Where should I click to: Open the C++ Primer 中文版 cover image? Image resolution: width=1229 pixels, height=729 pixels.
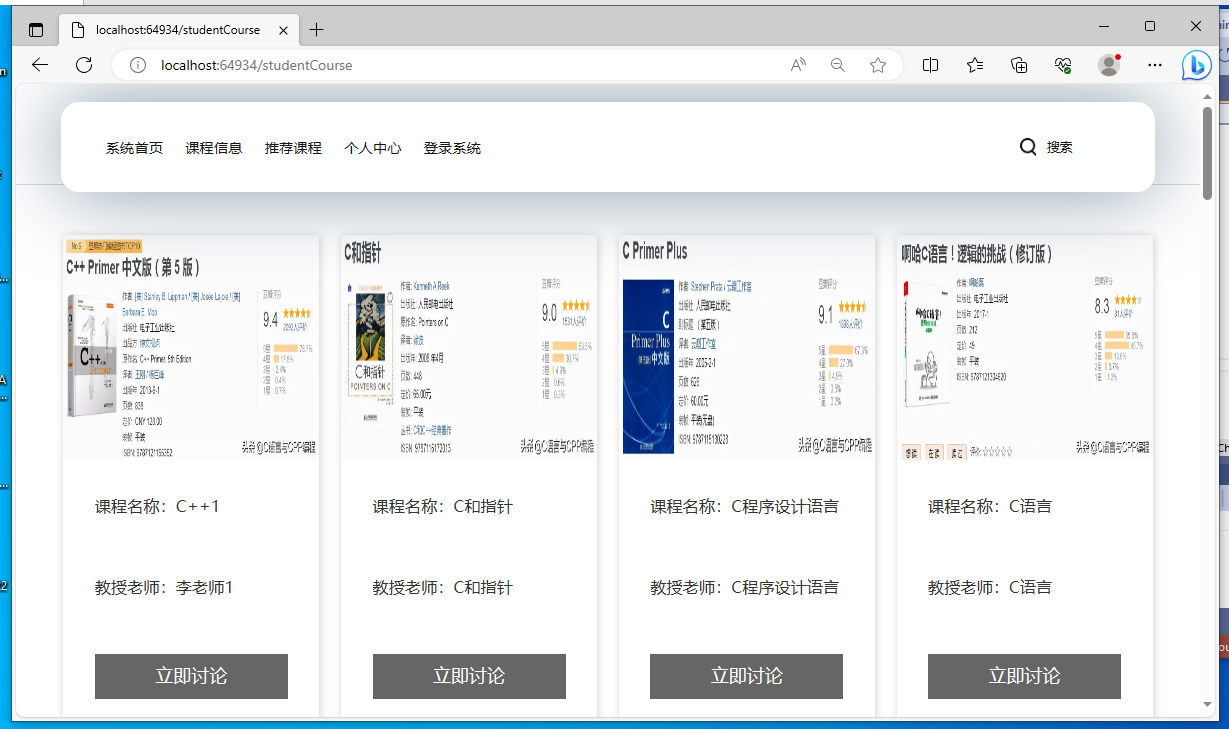[191, 347]
